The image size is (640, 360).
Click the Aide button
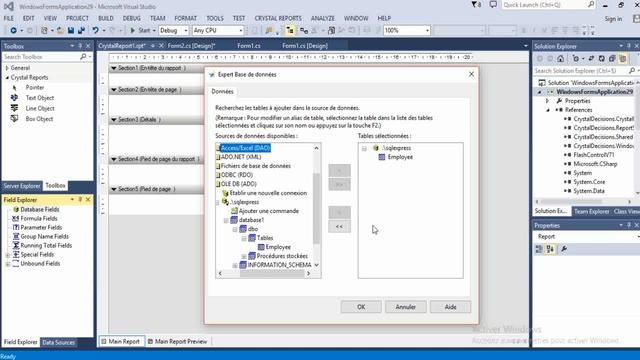point(450,307)
